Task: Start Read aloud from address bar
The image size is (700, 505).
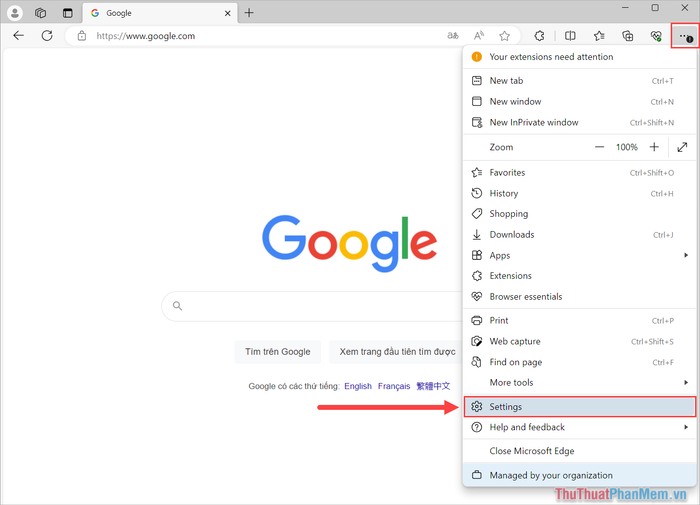Action: (x=479, y=36)
